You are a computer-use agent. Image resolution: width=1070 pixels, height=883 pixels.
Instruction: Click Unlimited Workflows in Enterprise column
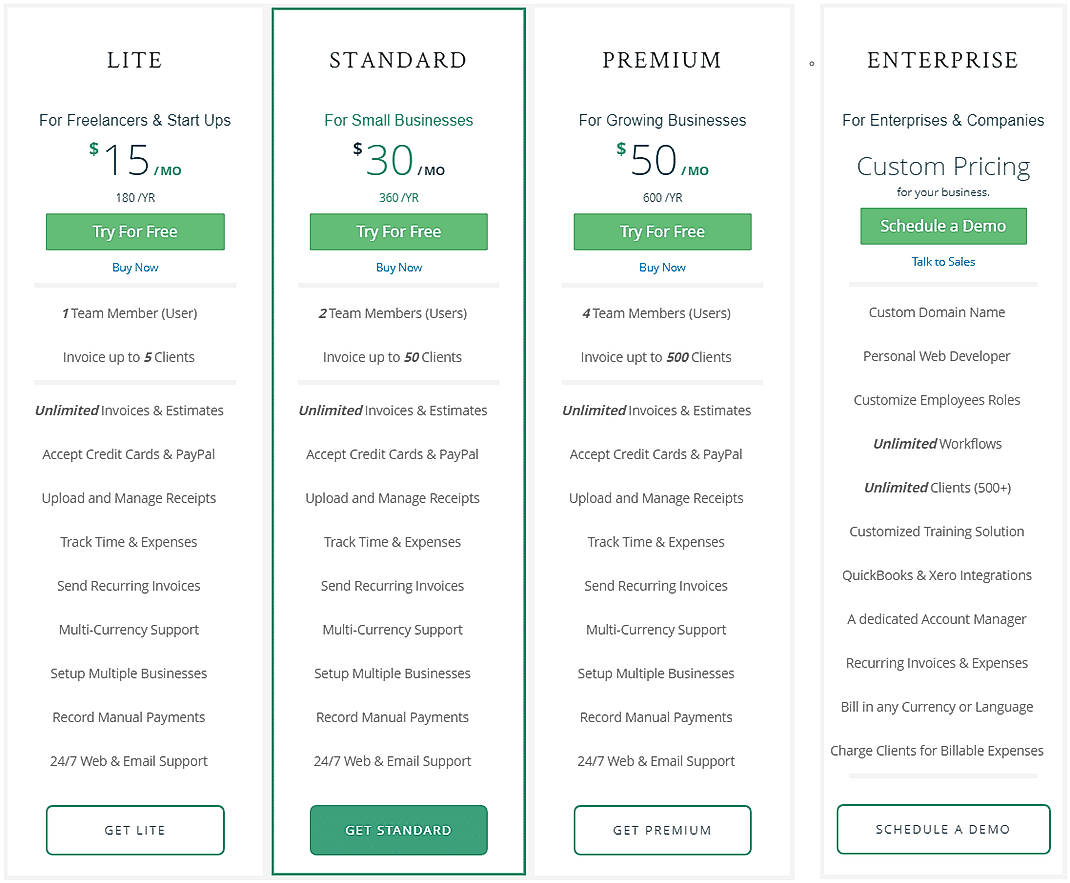click(937, 443)
